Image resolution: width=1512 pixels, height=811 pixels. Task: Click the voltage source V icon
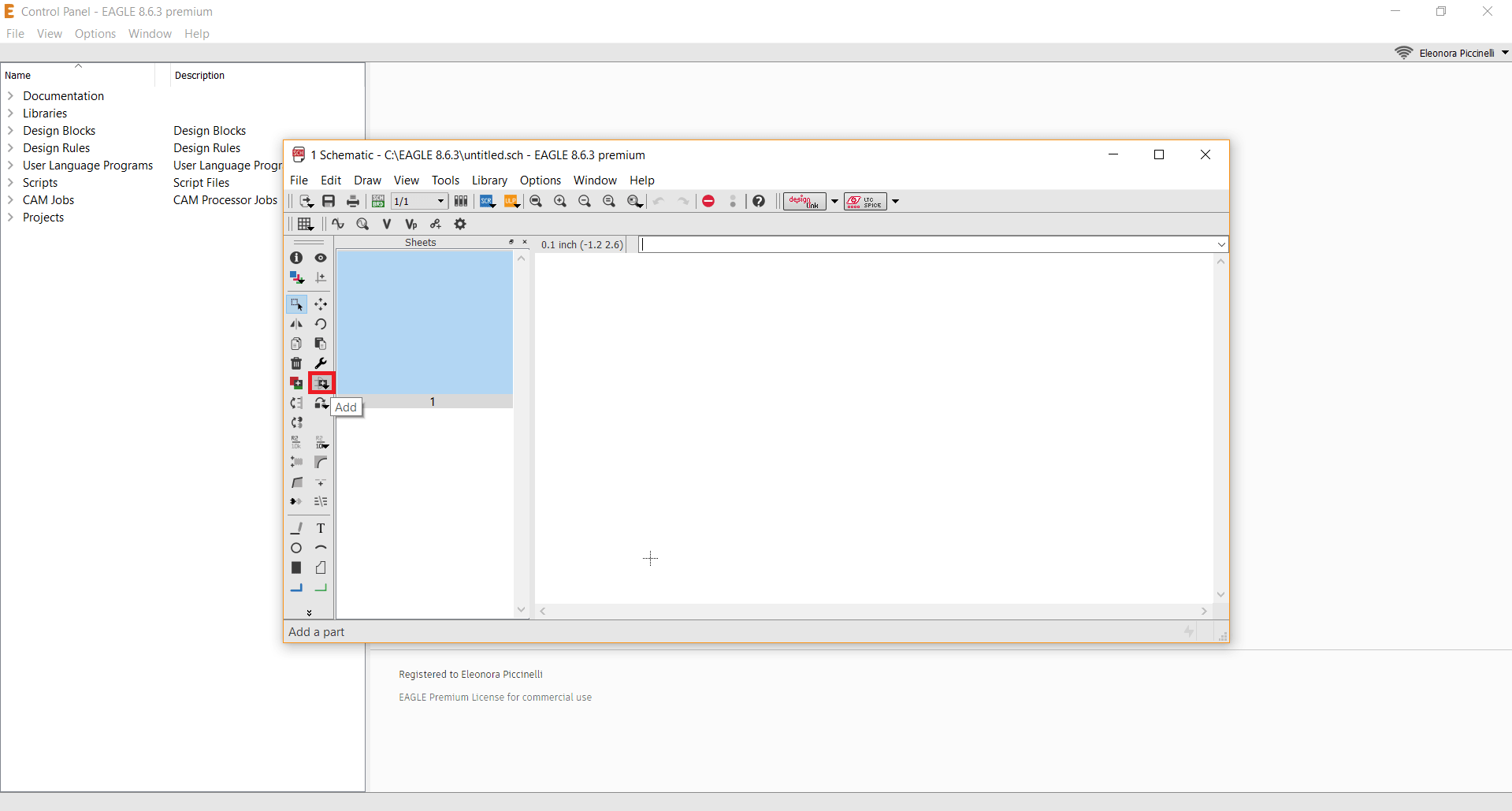click(x=387, y=224)
